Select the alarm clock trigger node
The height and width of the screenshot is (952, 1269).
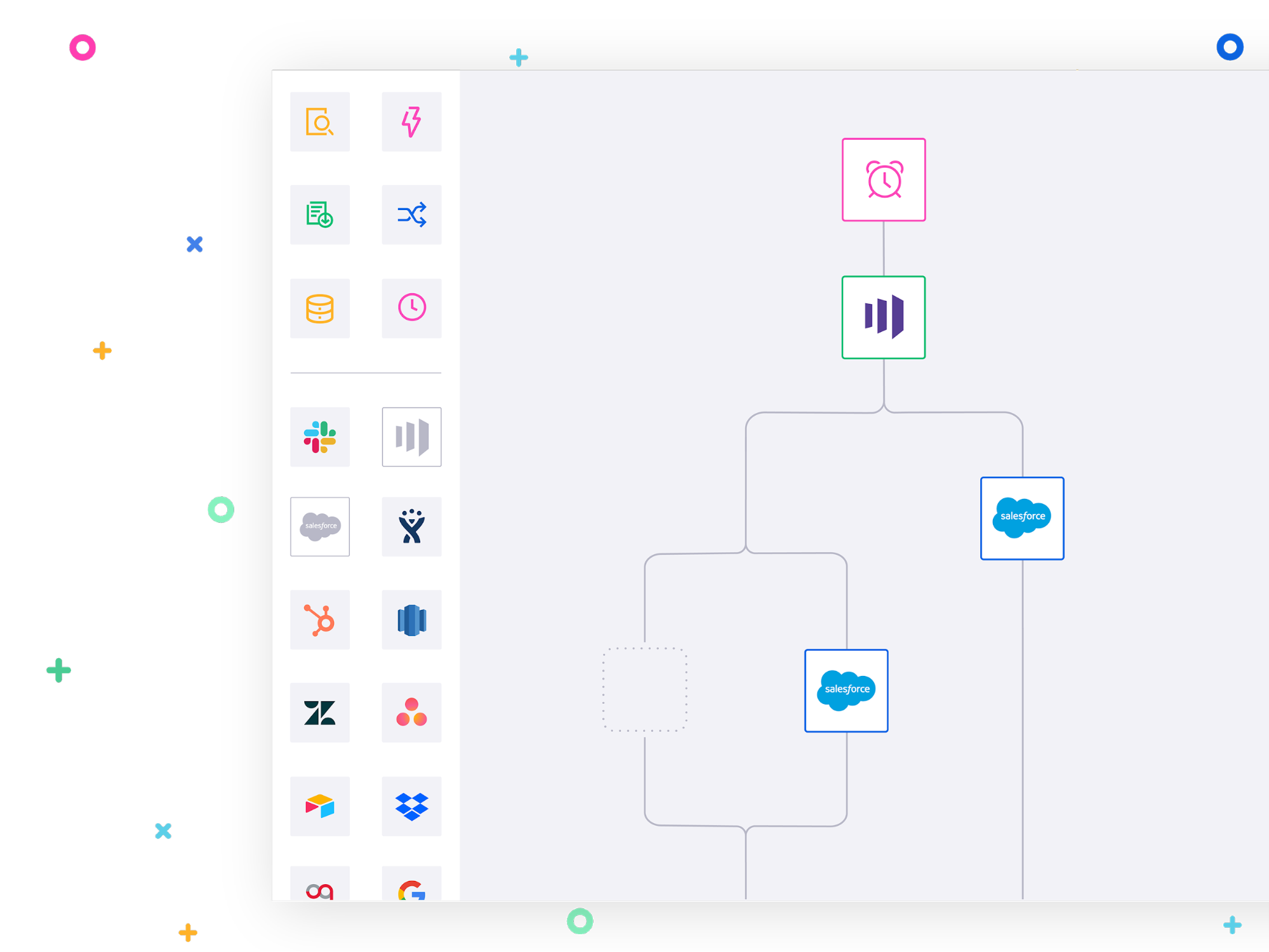883,180
